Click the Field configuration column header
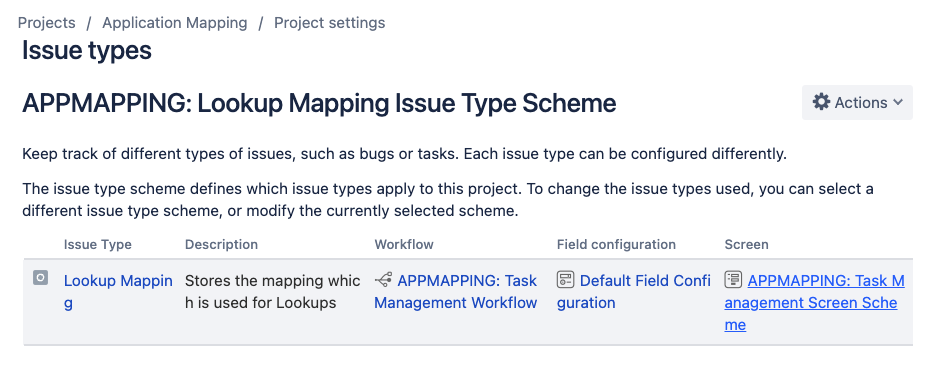Screen dimensions: 931x376 (616, 245)
